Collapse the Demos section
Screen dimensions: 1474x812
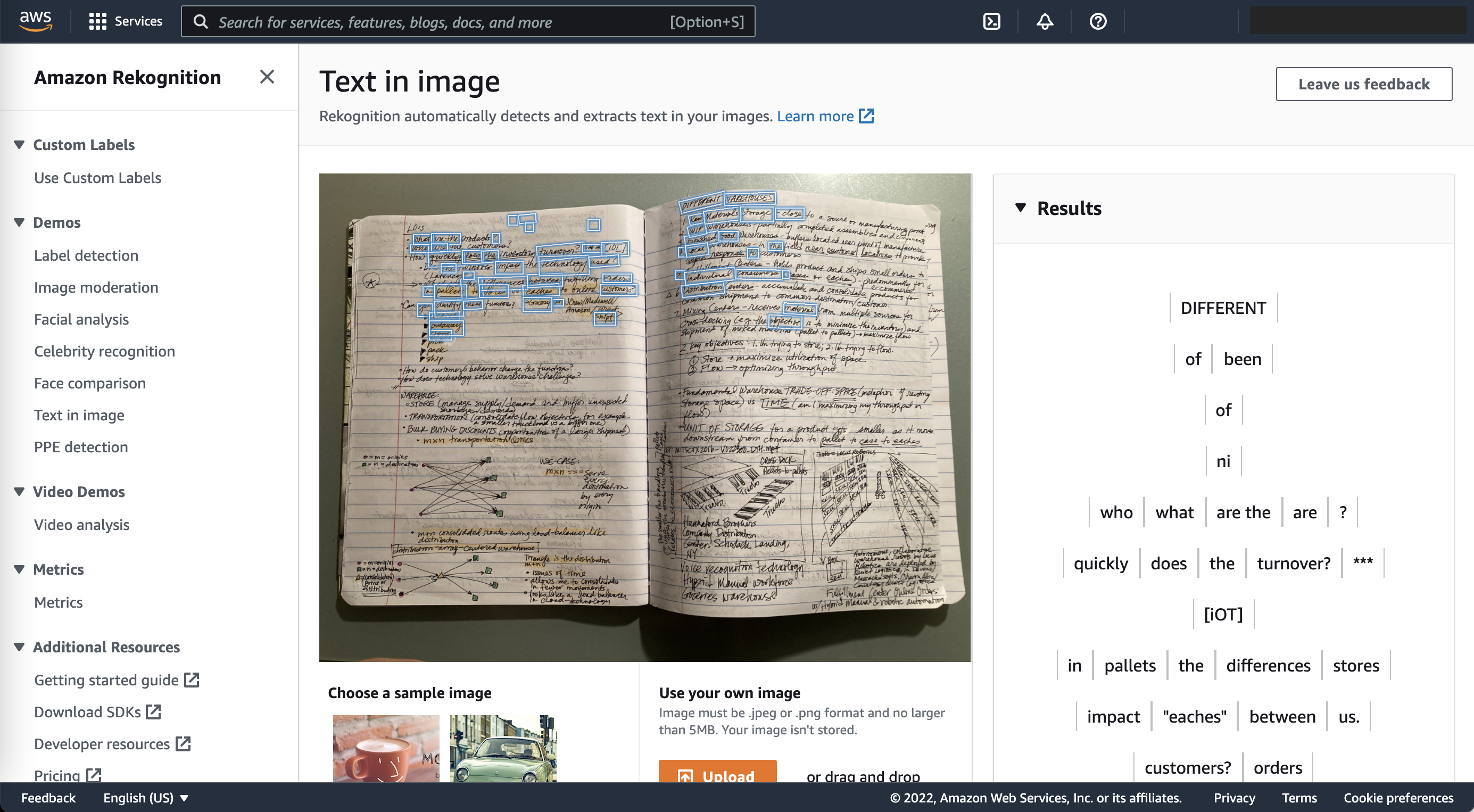click(20, 222)
